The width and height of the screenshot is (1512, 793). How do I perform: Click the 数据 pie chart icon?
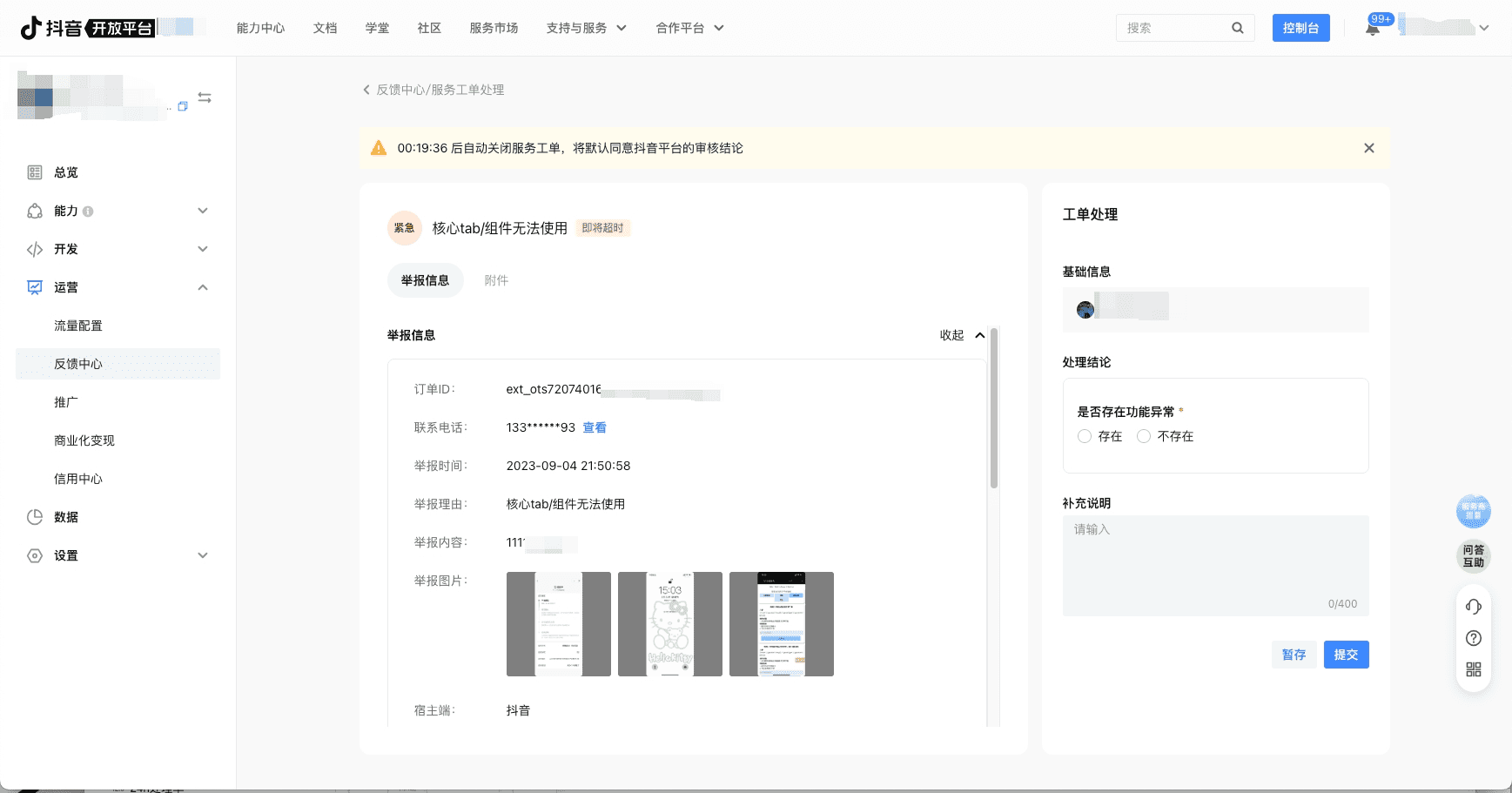point(35,517)
